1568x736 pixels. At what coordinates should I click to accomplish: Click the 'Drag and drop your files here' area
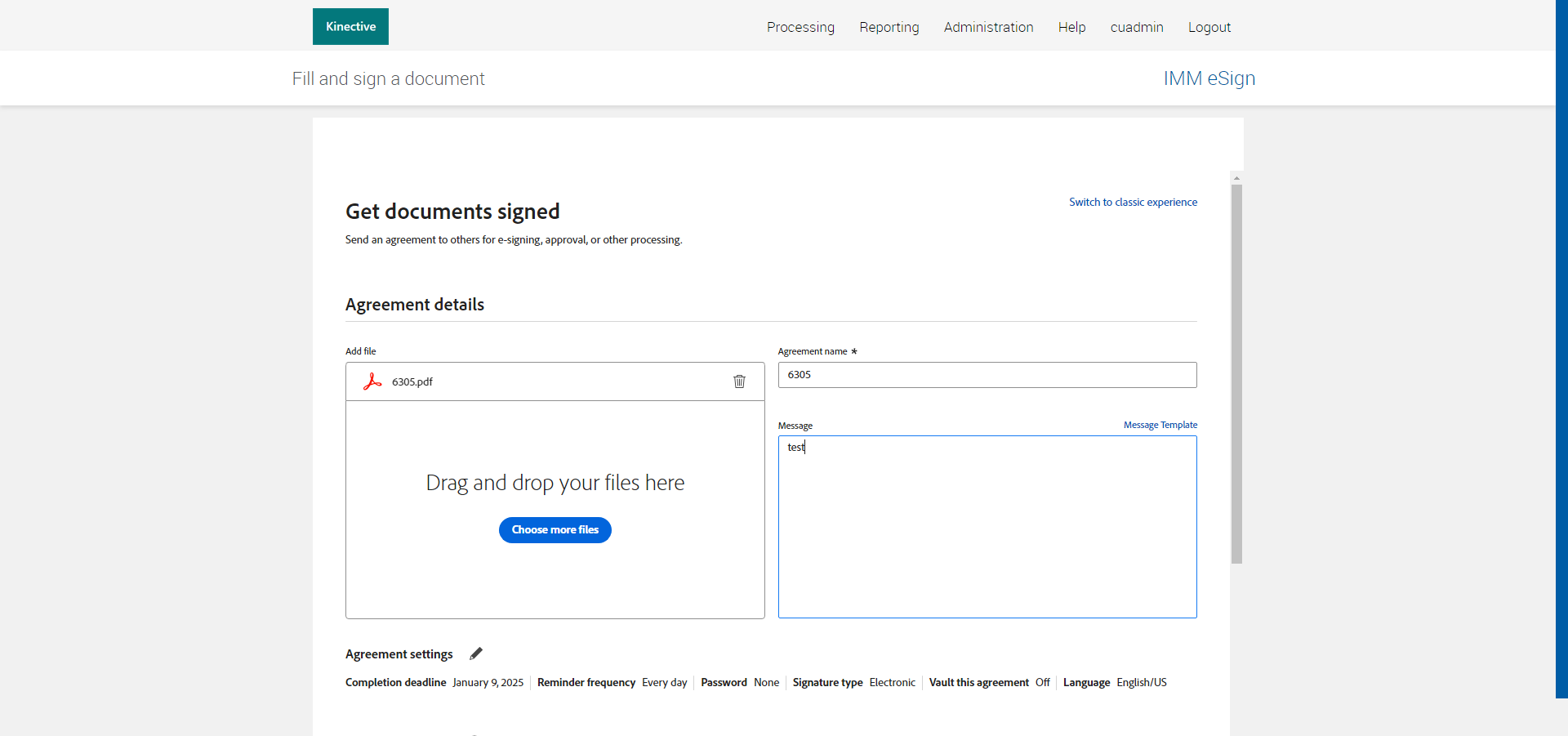tap(555, 483)
